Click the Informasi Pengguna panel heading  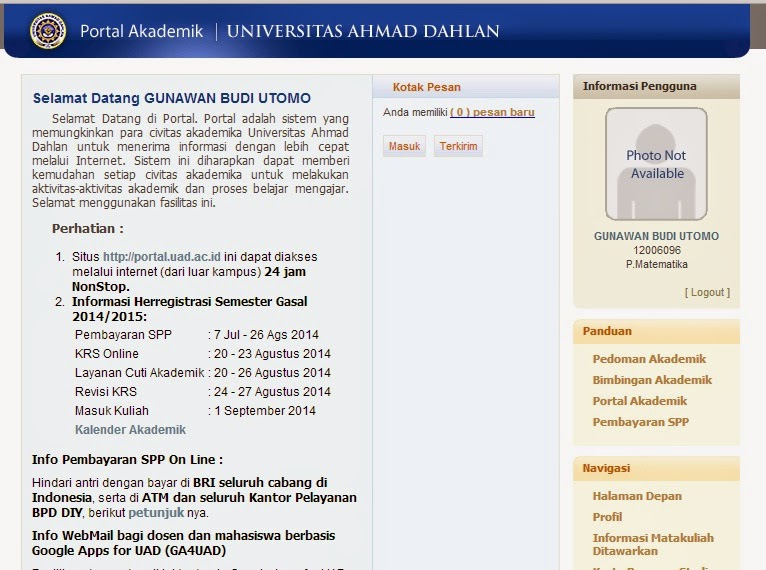pyautogui.click(x=639, y=86)
